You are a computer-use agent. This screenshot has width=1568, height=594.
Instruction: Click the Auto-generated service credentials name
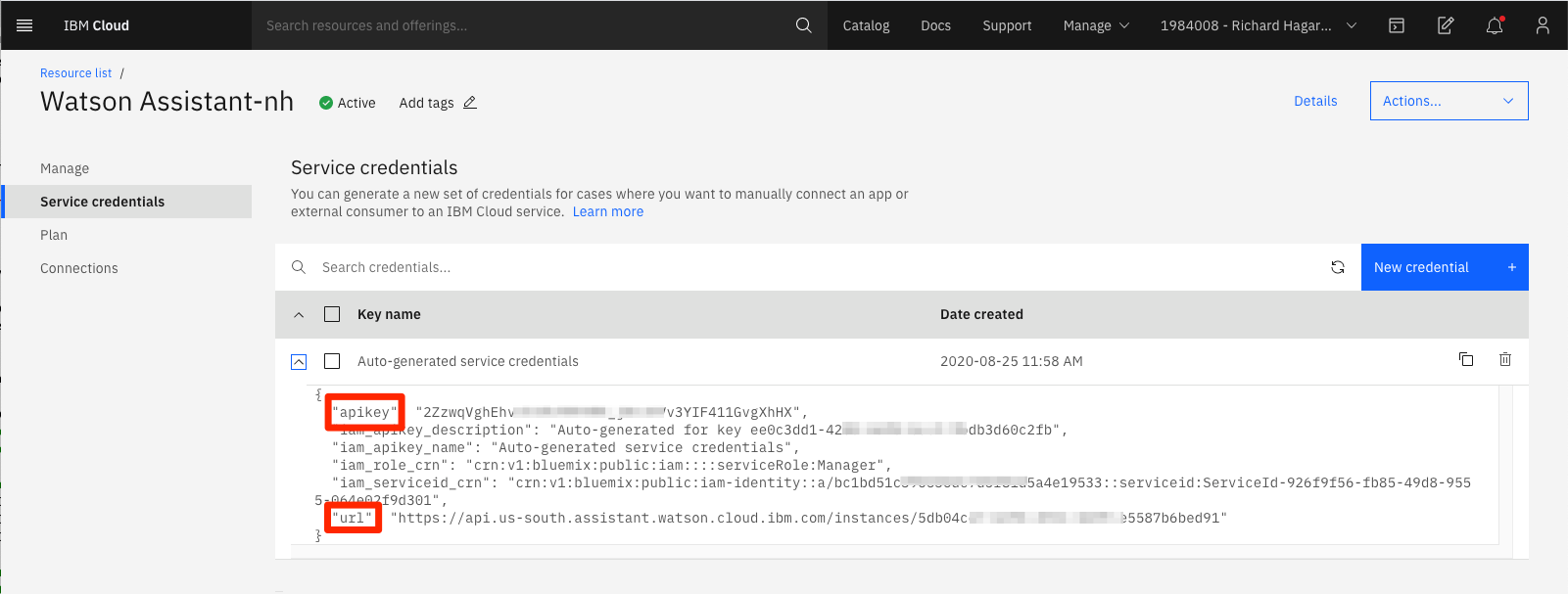click(468, 361)
